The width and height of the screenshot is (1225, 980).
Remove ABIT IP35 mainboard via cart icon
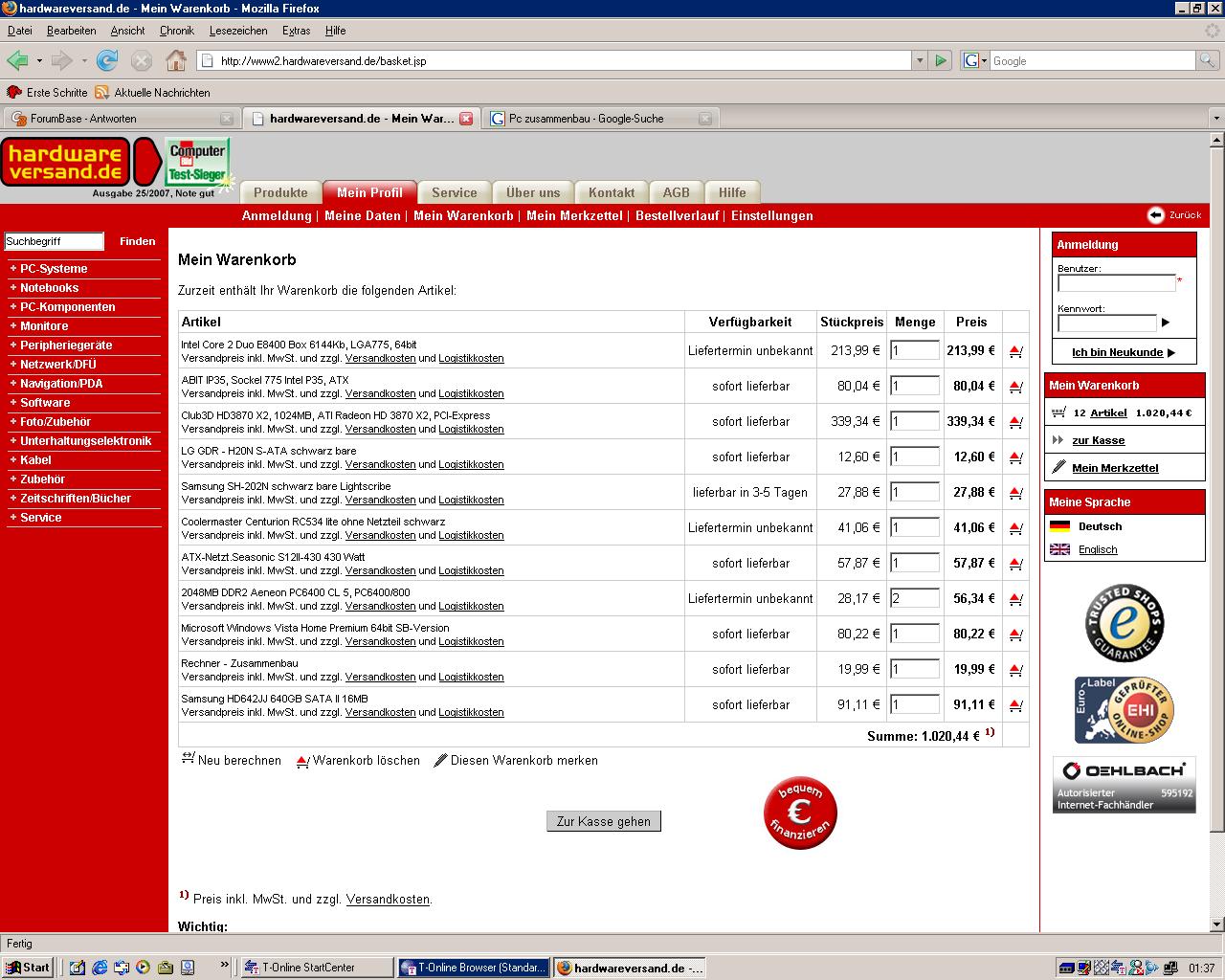1015,387
